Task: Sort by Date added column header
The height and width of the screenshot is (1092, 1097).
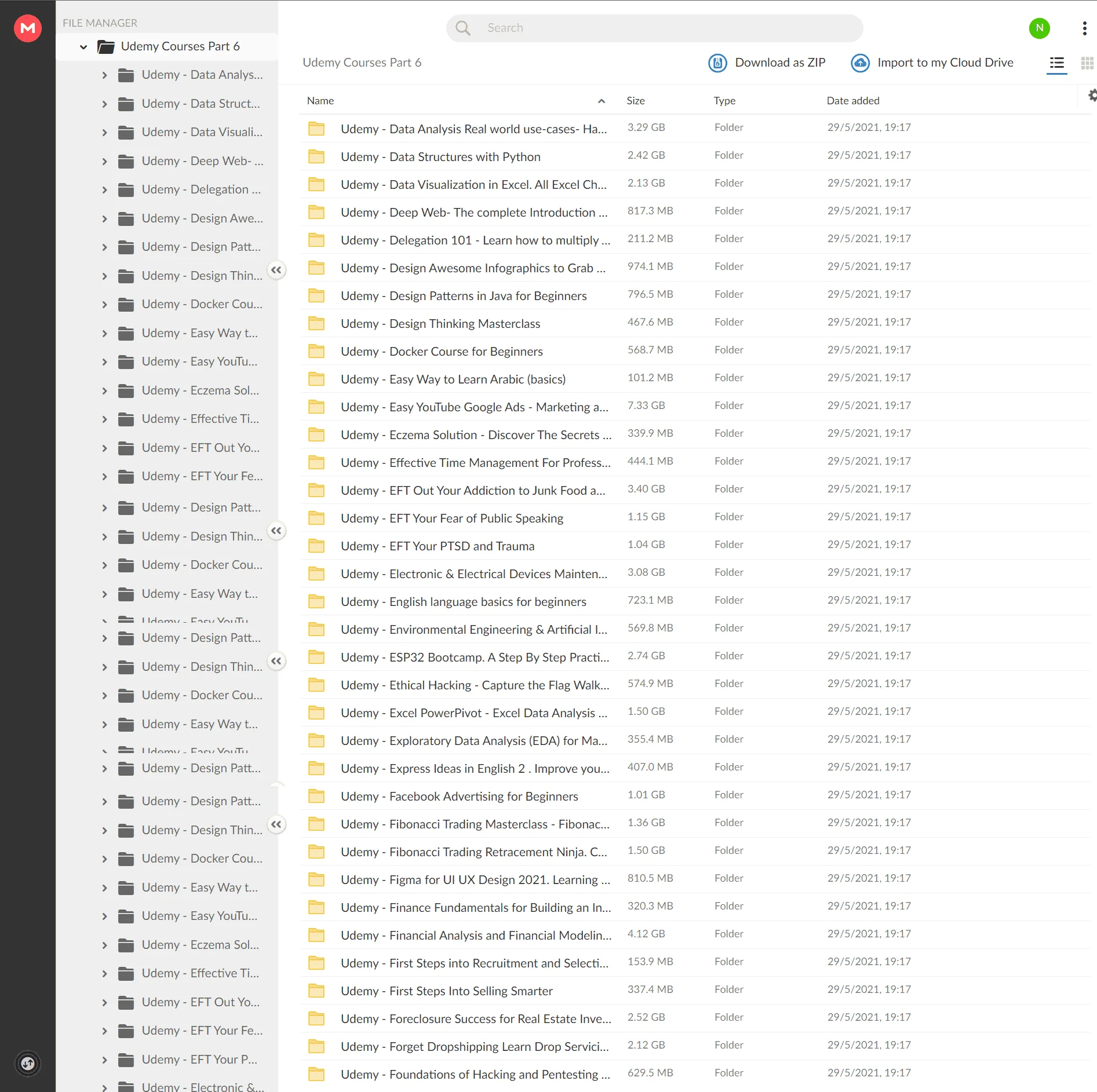Action: 852,101
